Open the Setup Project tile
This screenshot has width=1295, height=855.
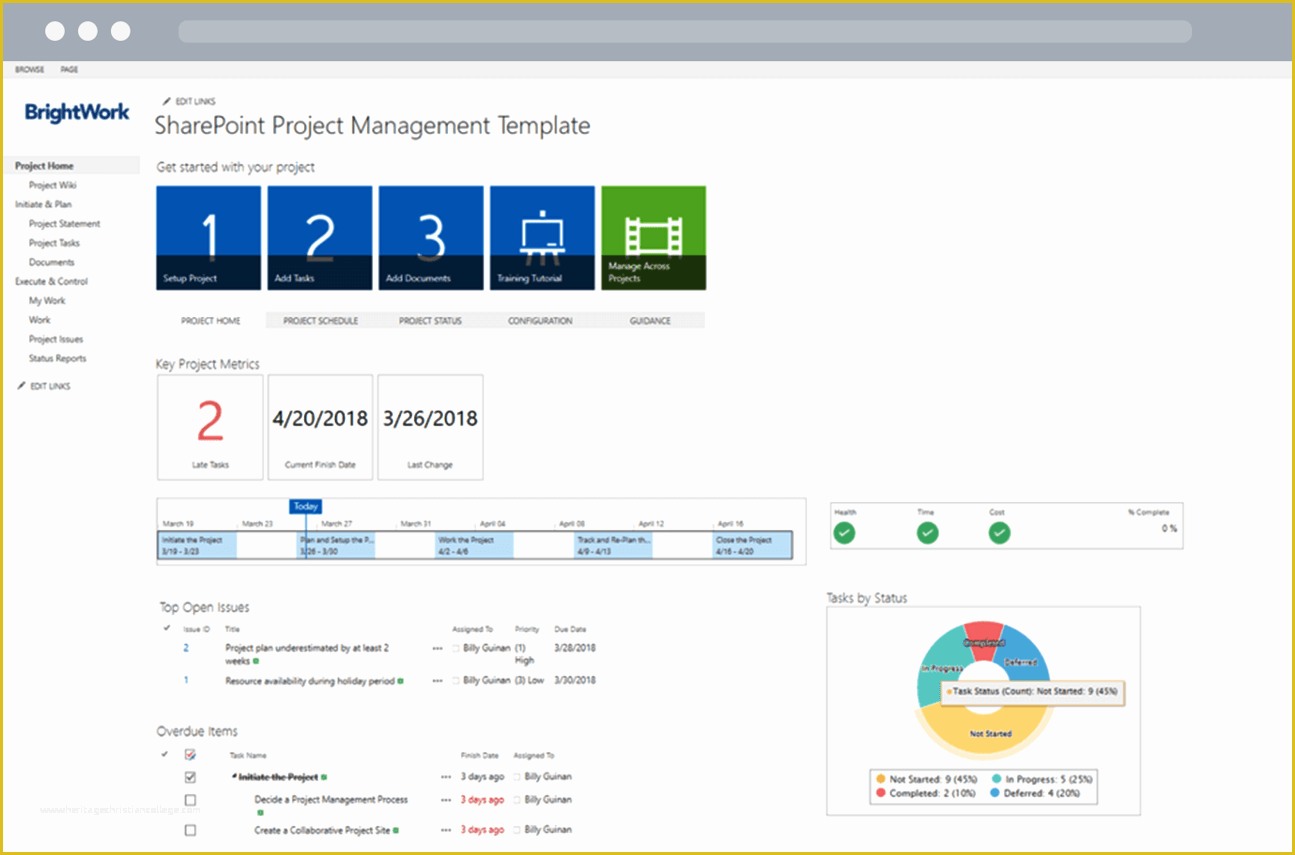pos(209,238)
